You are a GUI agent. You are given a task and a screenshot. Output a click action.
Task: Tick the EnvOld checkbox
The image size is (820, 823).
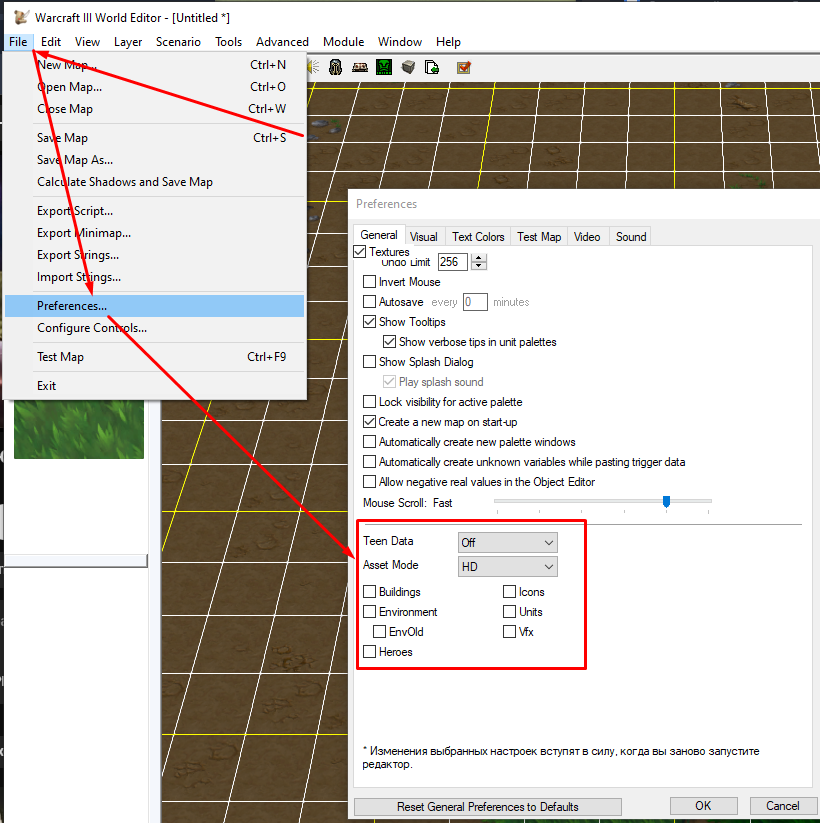click(x=380, y=632)
